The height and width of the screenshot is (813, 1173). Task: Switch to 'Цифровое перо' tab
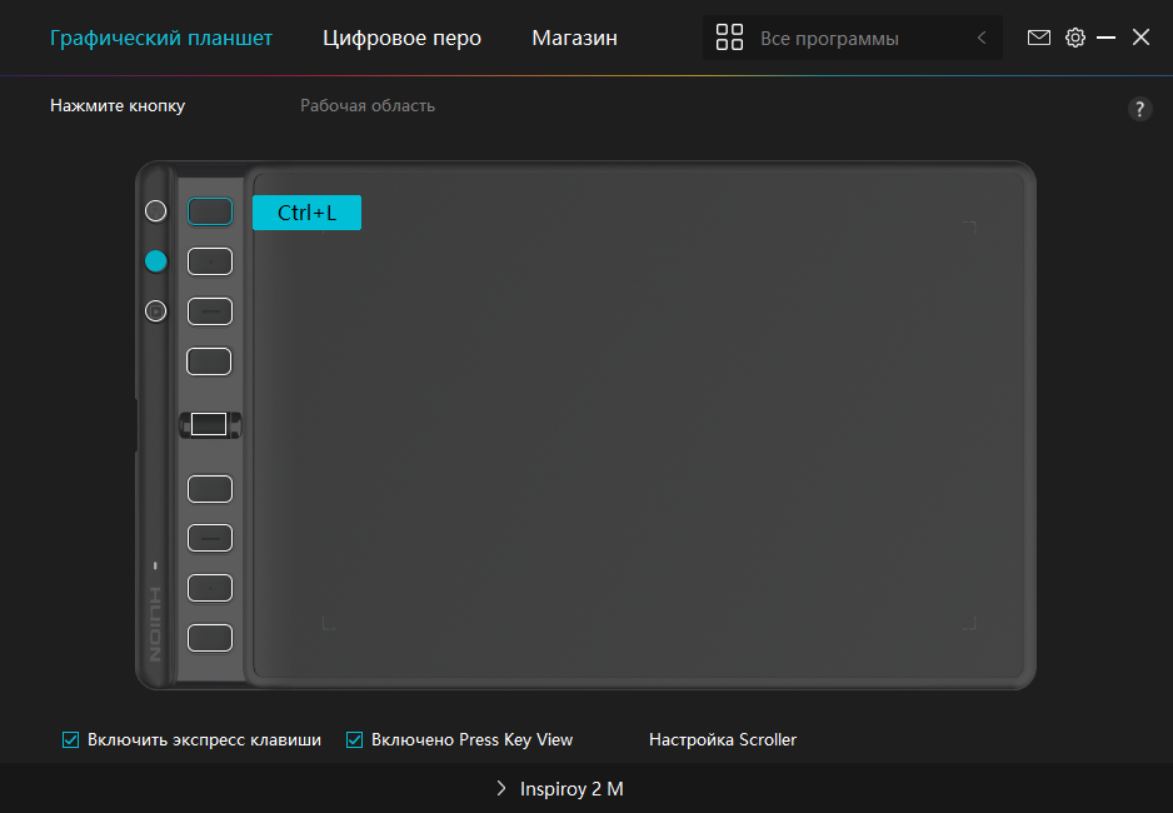(x=402, y=38)
